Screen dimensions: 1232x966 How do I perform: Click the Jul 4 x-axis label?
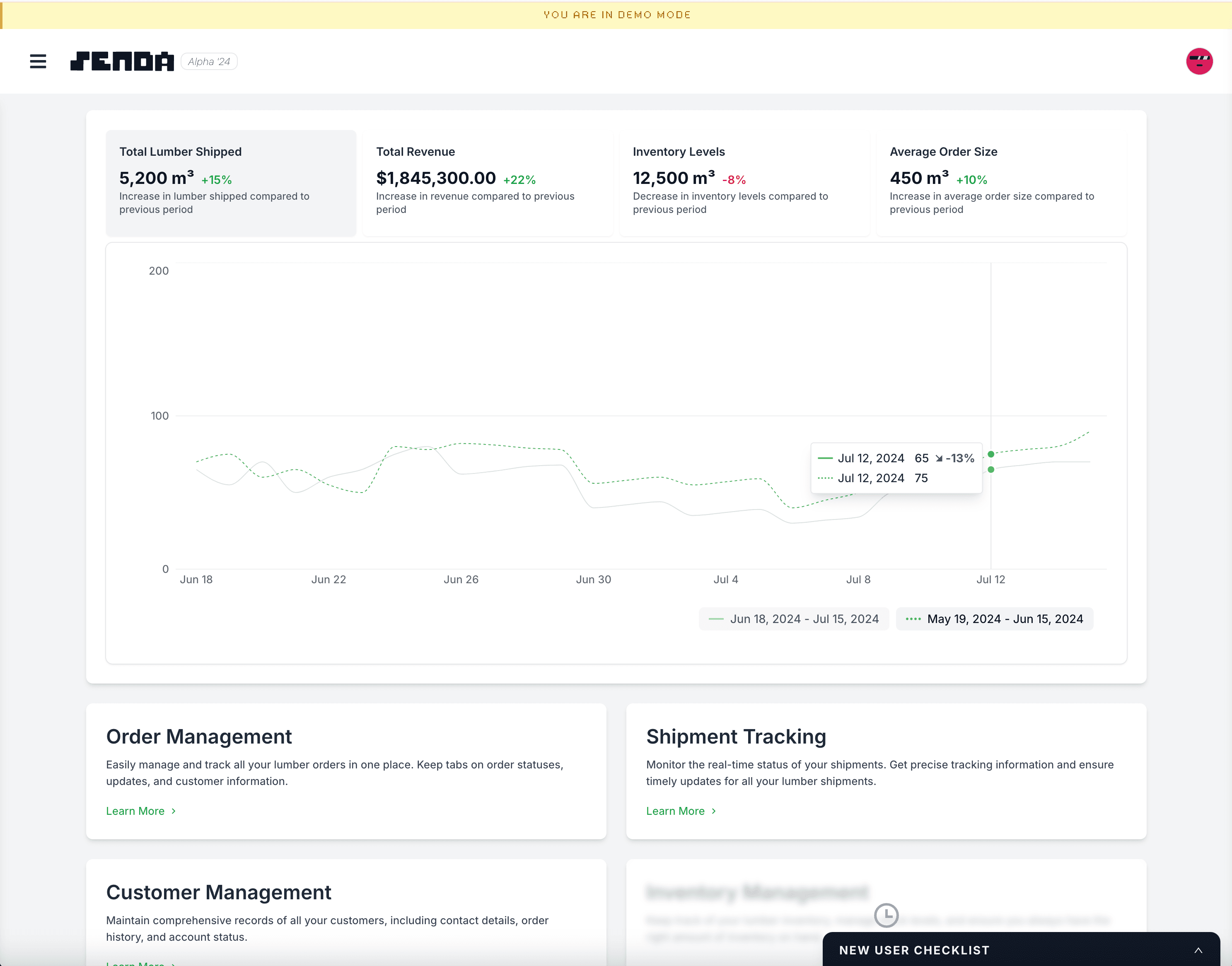click(726, 579)
